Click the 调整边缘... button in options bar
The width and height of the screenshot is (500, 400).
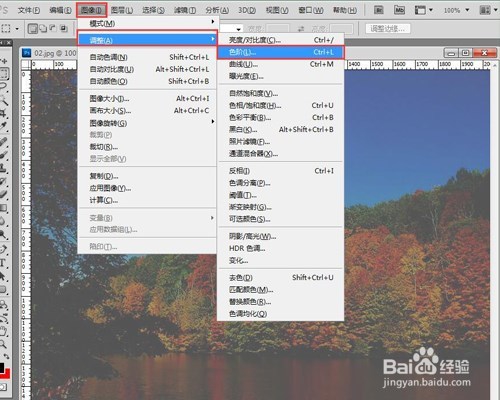point(388,29)
